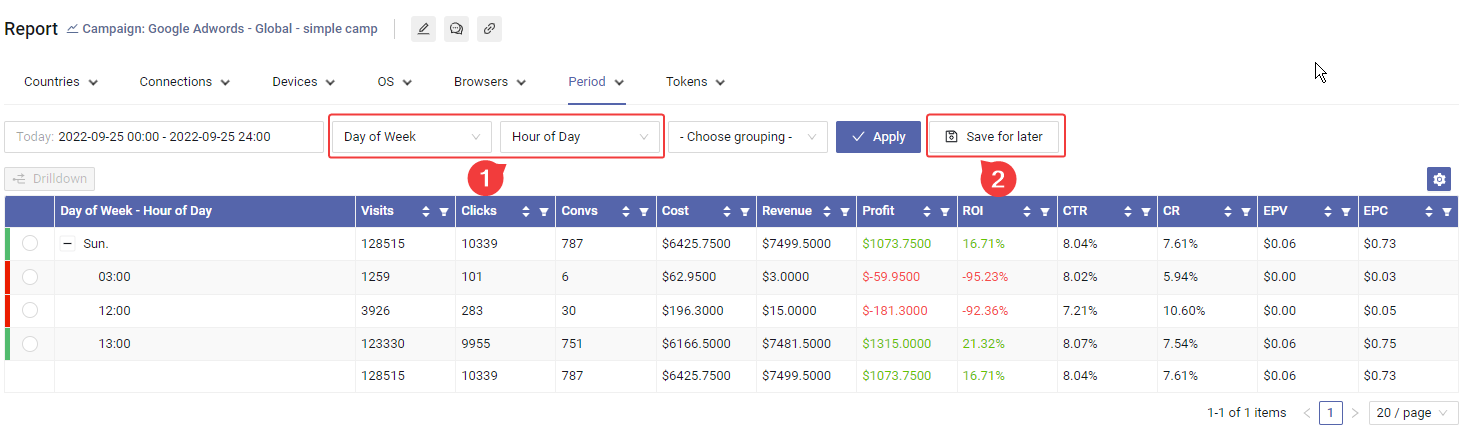This screenshot has height=441, width=1464.
Task: Filter the Clicks column
Action: point(544,212)
